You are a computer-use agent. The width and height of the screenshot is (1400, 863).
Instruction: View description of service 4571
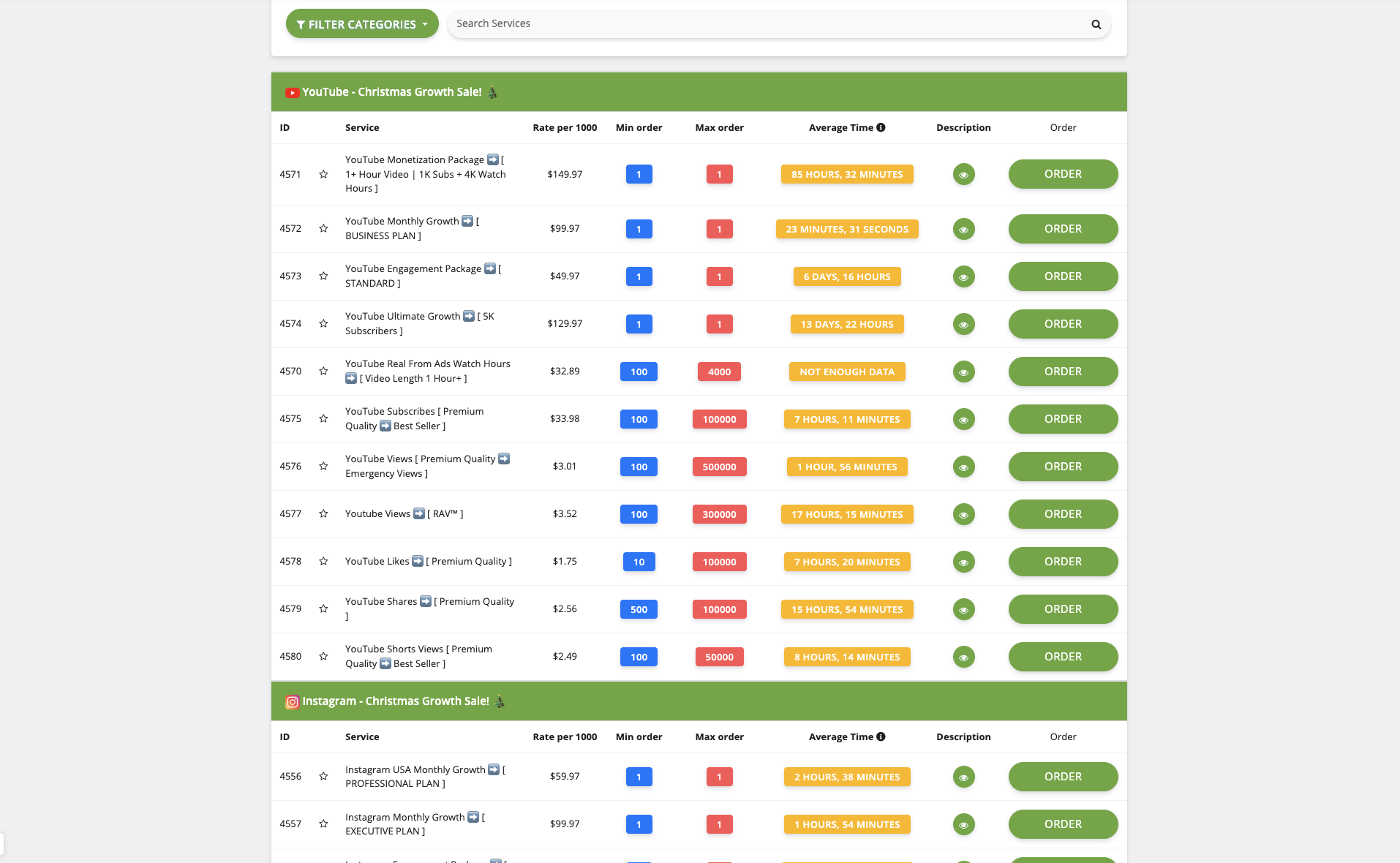(x=963, y=175)
